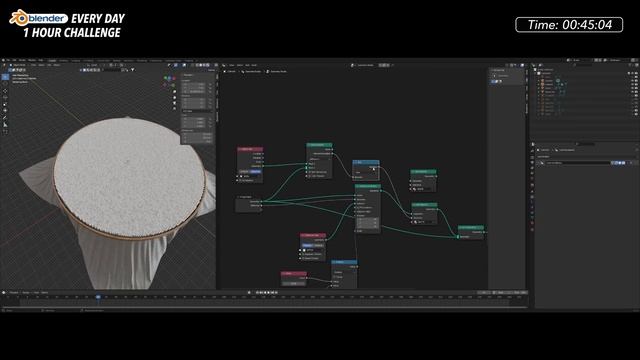The height and width of the screenshot is (360, 640).
Task: Open the Window menu
Action: (32, 60)
